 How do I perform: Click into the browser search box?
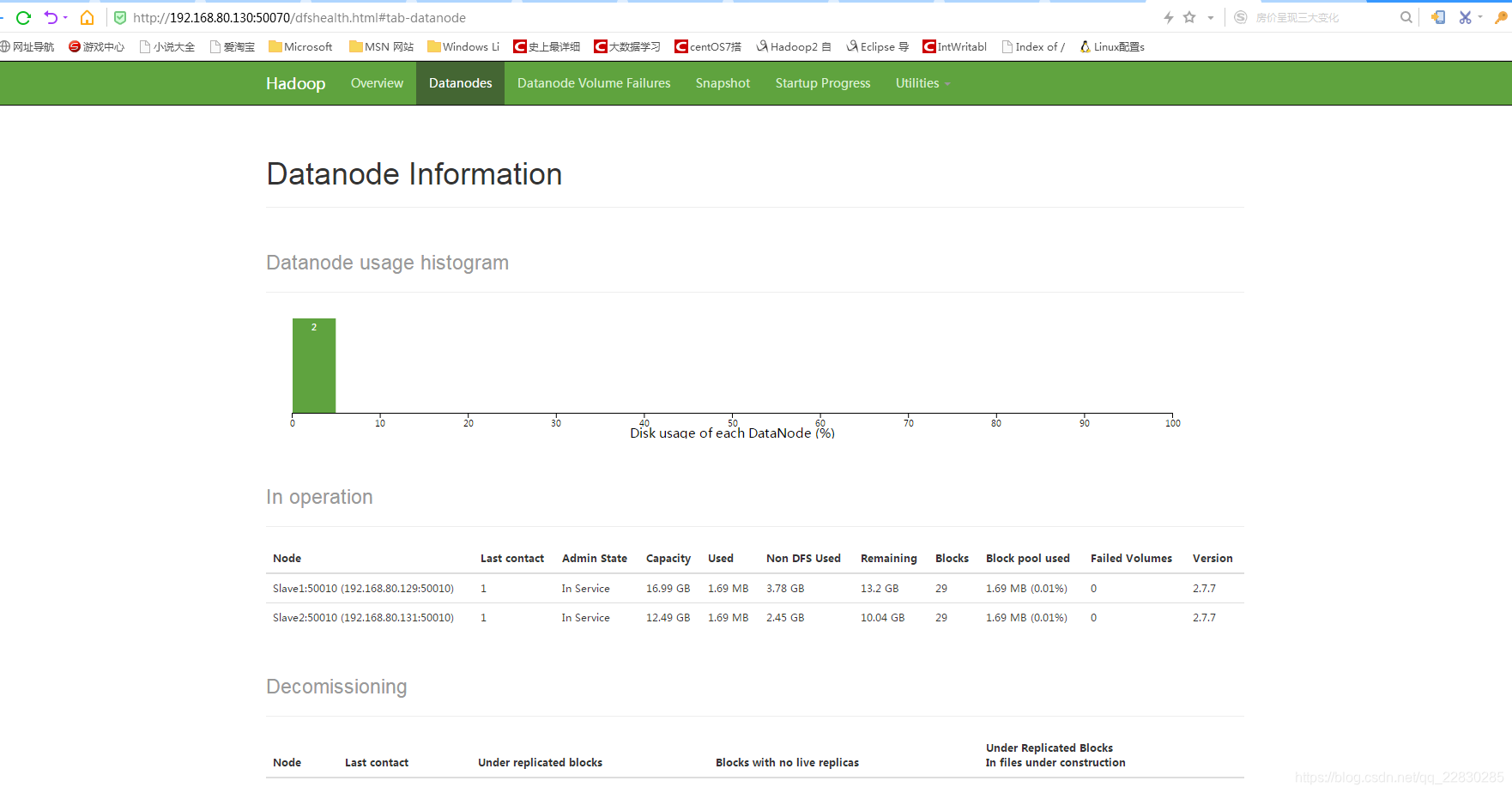pos(1321,17)
